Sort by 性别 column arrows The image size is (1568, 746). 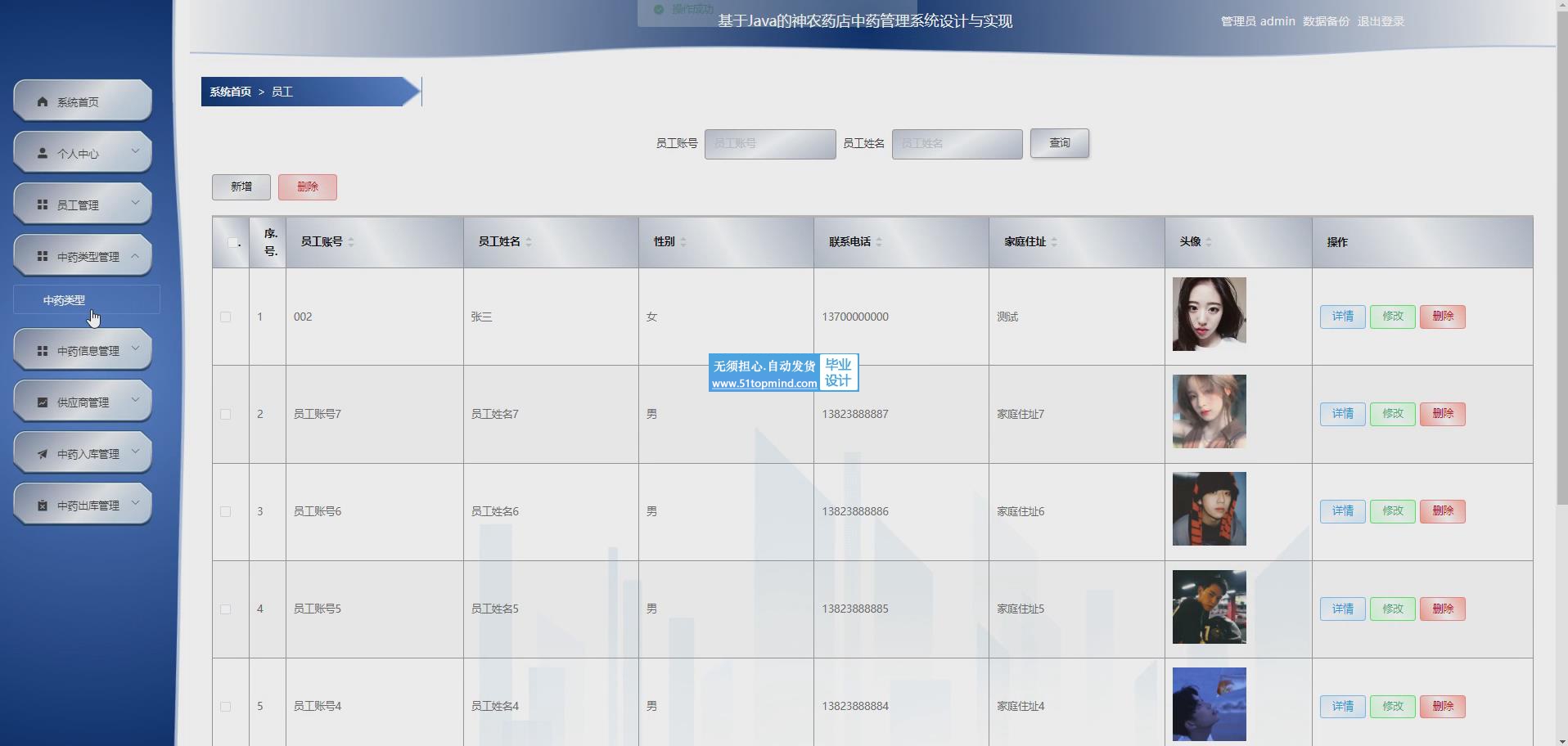(683, 242)
